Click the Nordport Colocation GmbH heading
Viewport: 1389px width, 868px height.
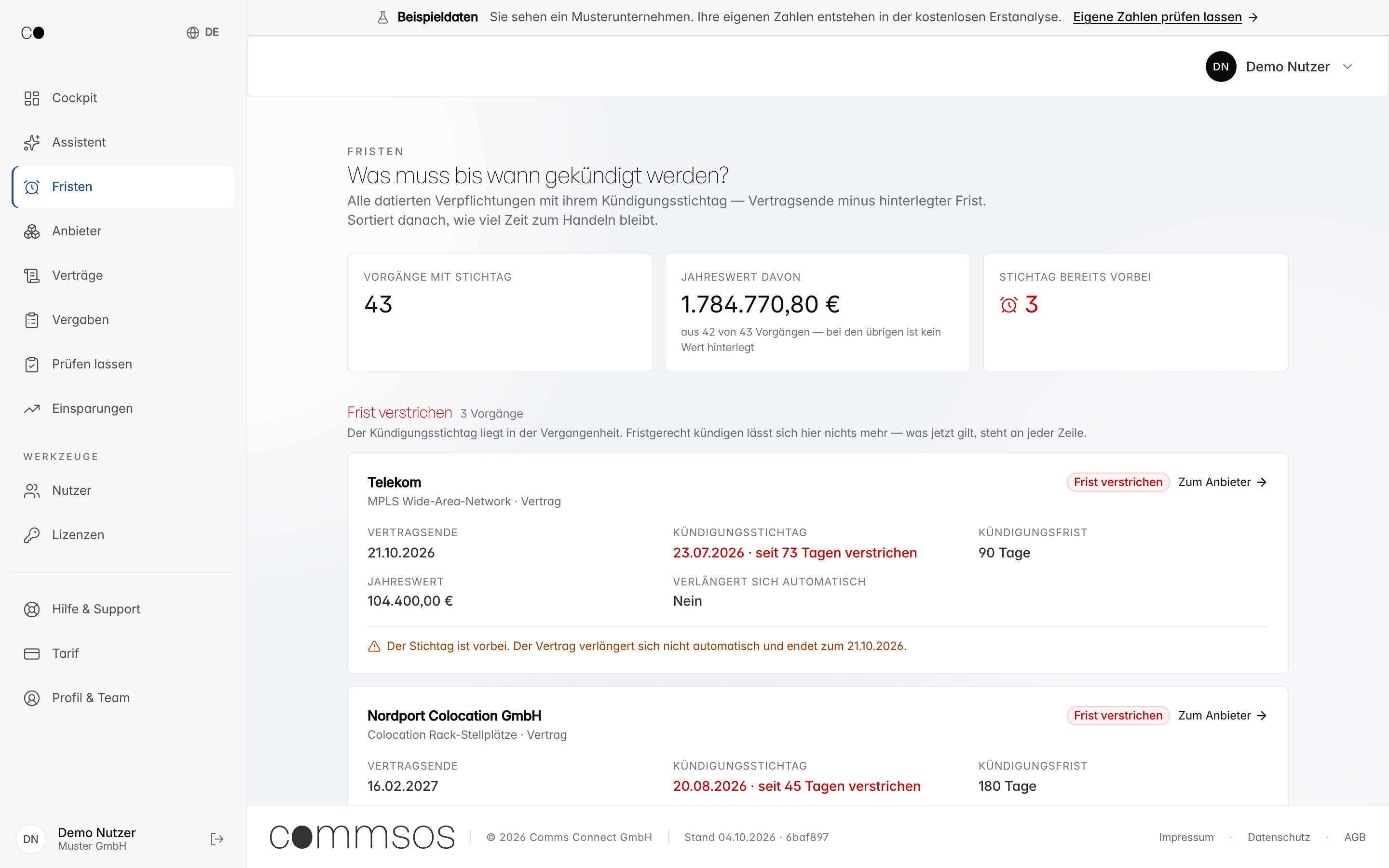coord(454,717)
